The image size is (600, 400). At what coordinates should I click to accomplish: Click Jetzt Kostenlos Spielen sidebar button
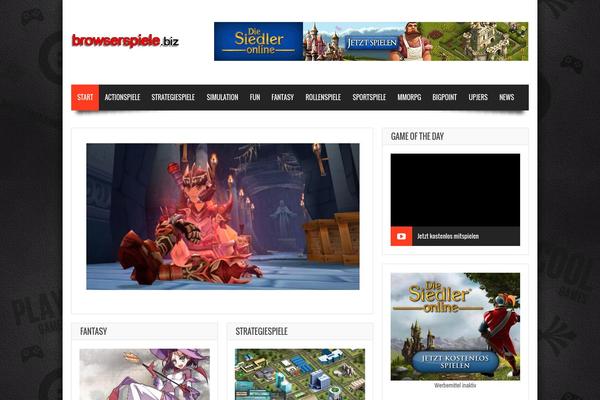[x=455, y=361]
